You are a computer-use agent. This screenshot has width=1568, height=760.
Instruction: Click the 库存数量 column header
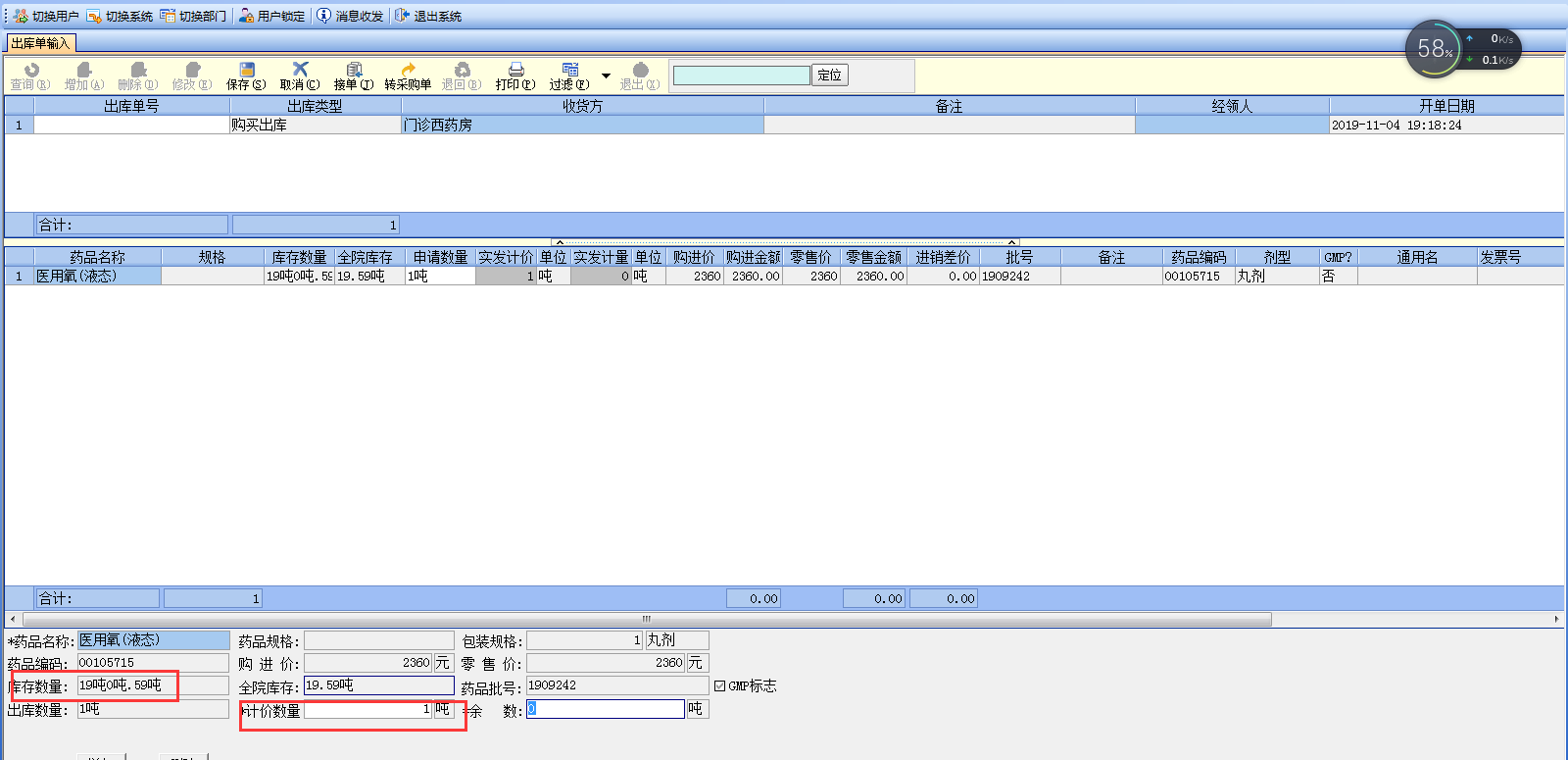299,257
